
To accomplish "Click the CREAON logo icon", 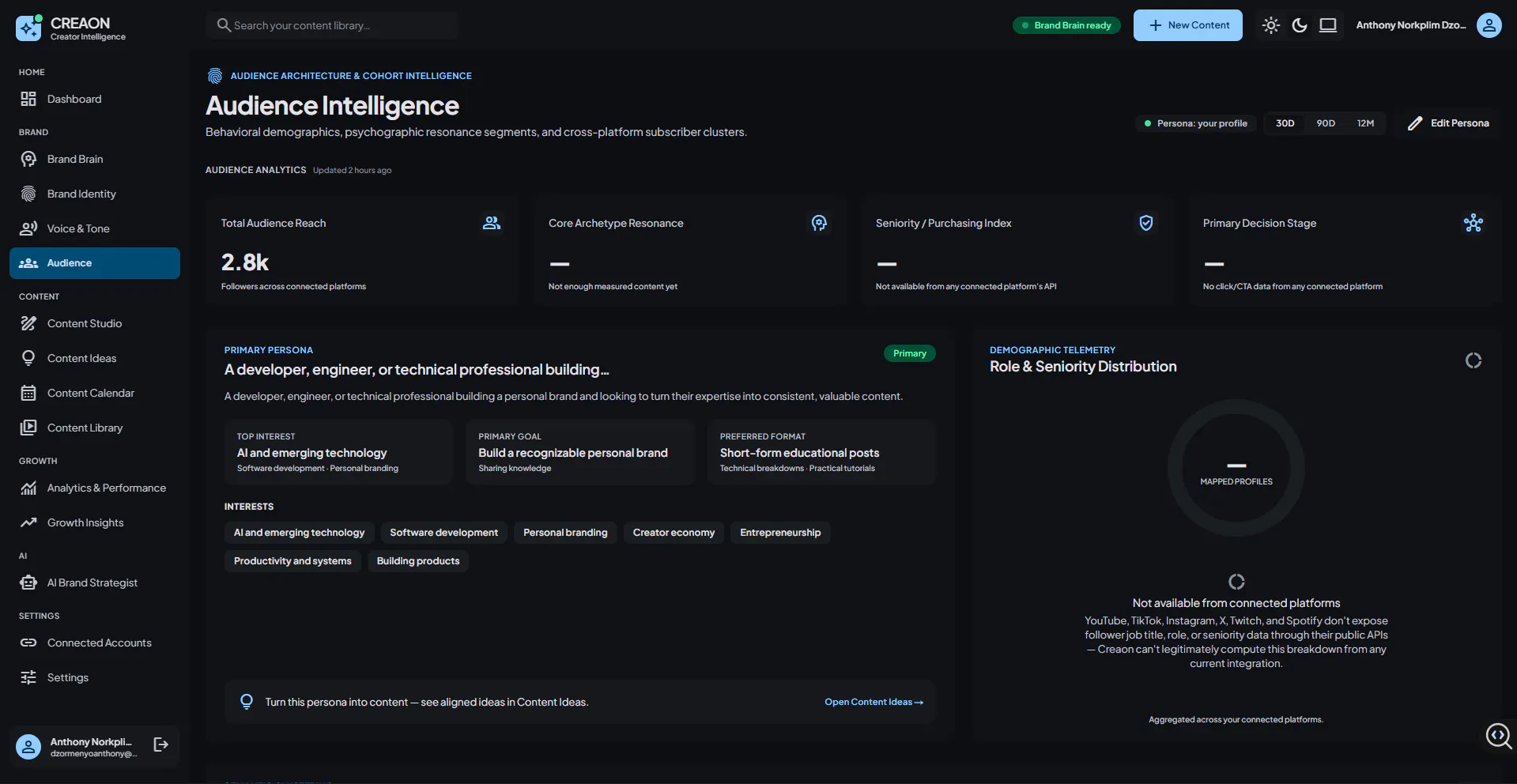I will coord(29,28).
